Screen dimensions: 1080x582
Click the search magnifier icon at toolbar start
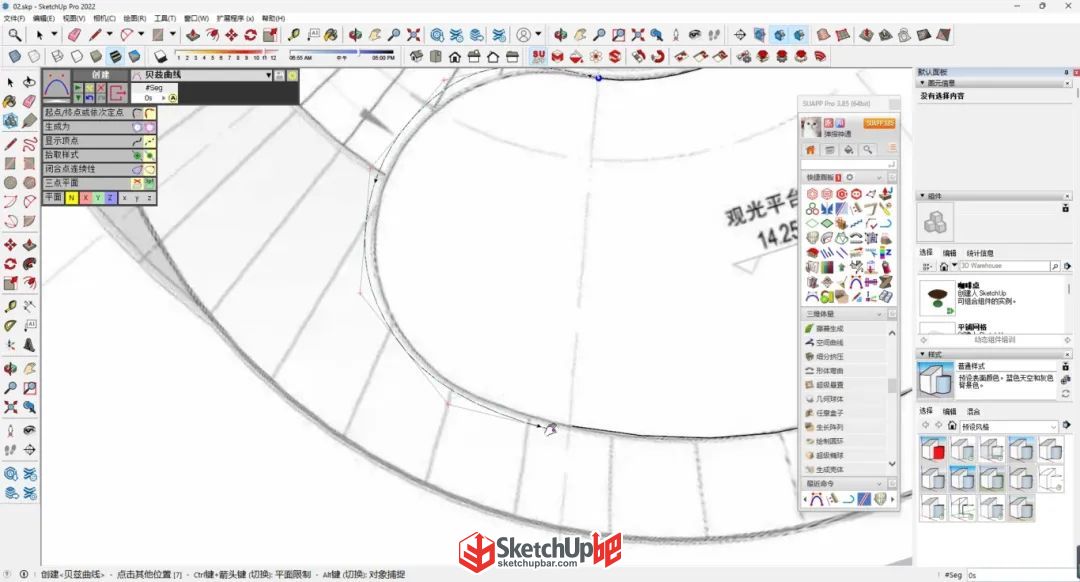click(x=14, y=34)
